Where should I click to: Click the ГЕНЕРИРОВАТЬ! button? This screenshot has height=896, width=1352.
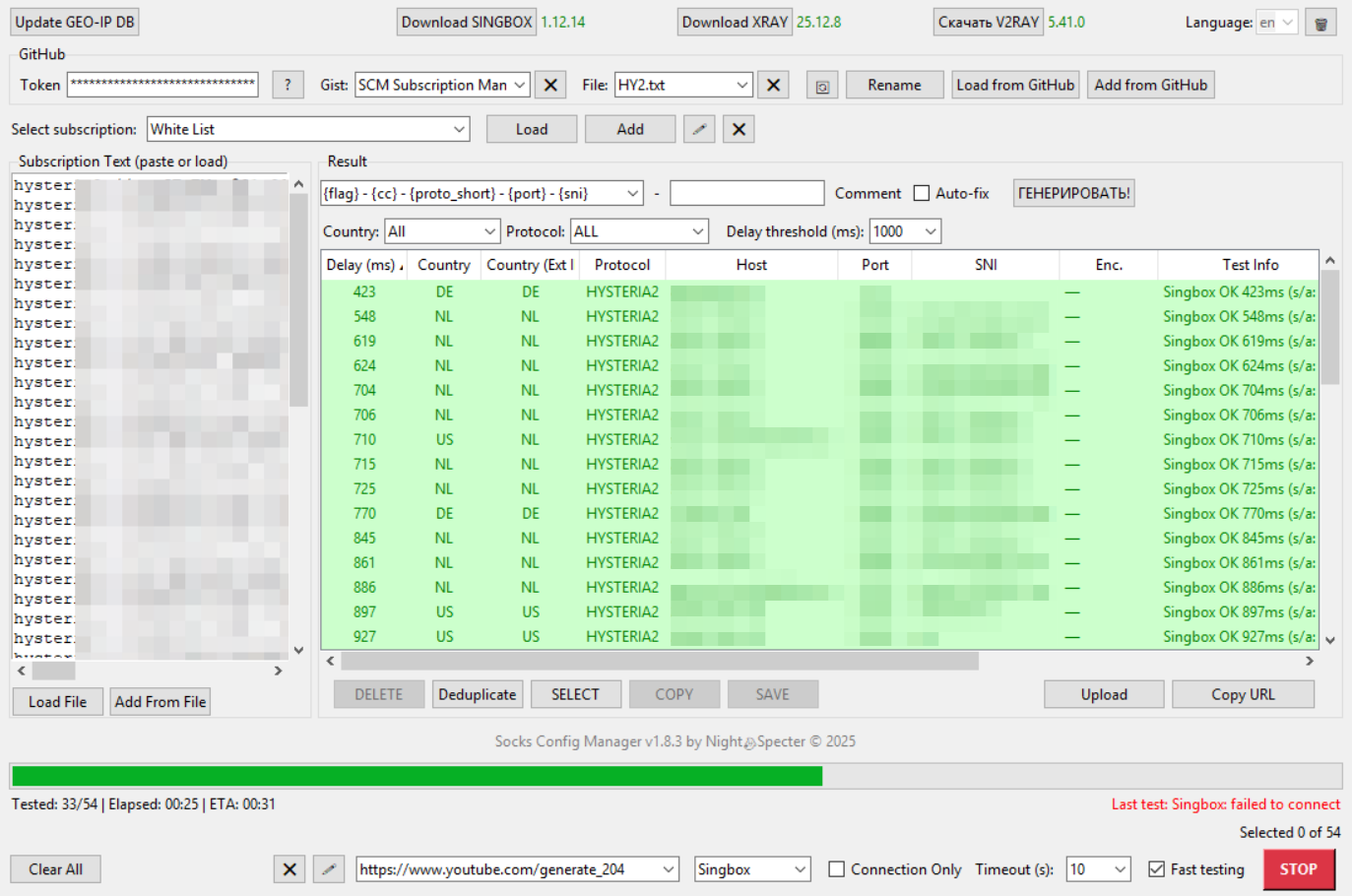[1073, 193]
